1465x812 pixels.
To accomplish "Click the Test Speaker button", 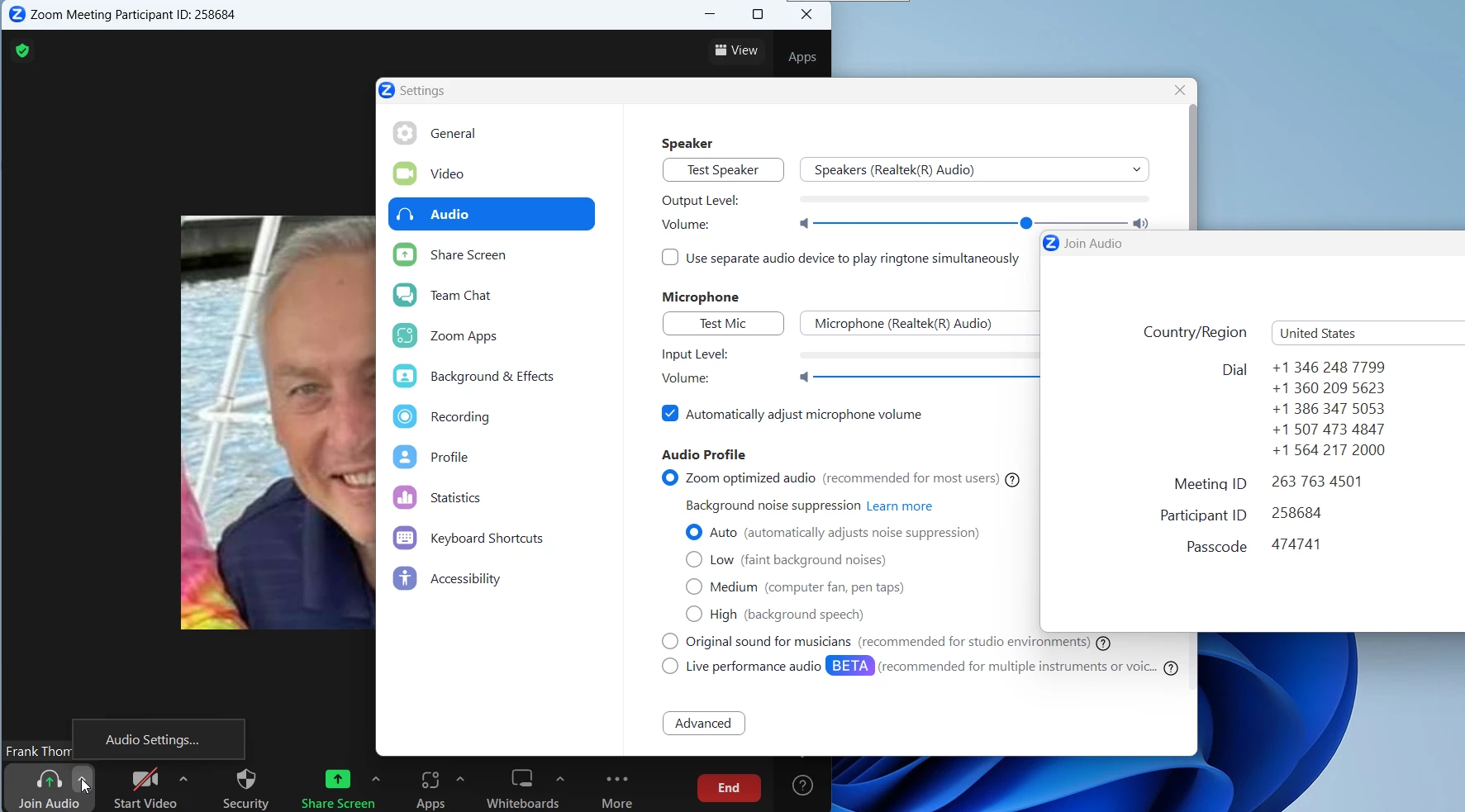I will point(723,170).
